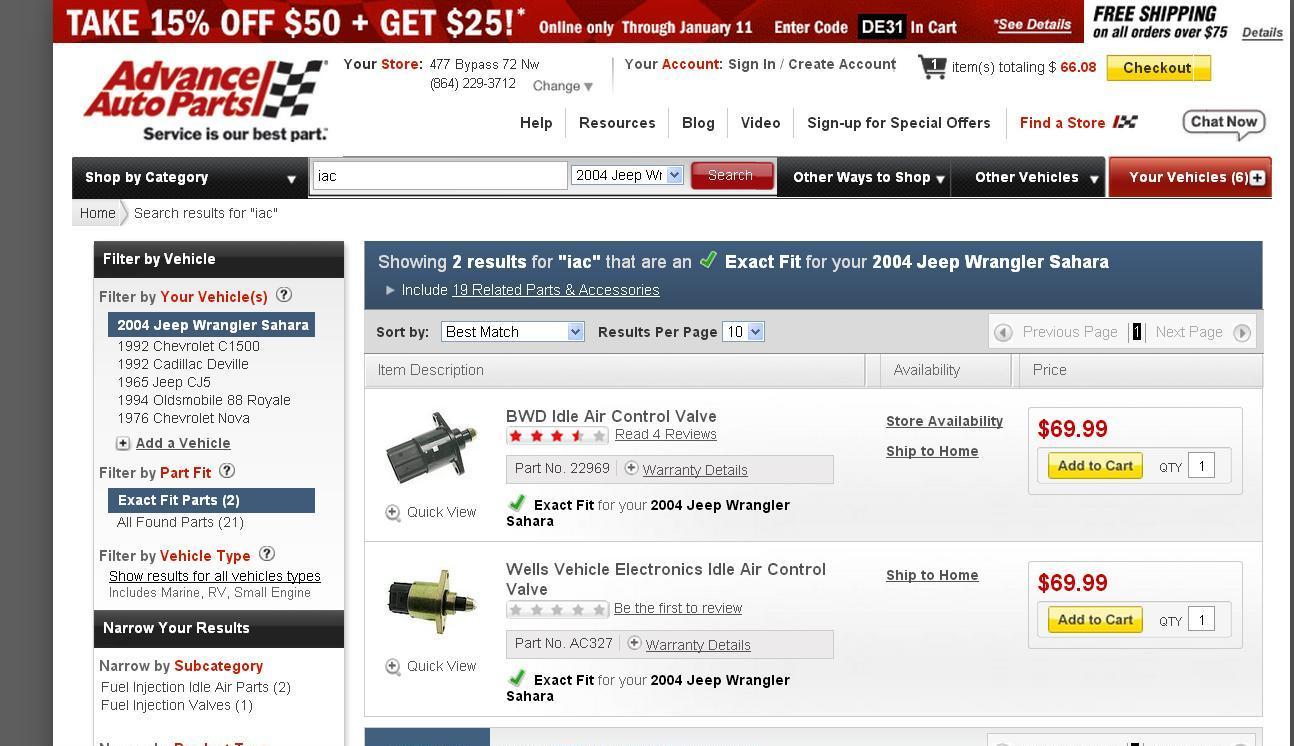Select 1994 Oldsmobile 88 Royale vehicle filter

click(204, 400)
